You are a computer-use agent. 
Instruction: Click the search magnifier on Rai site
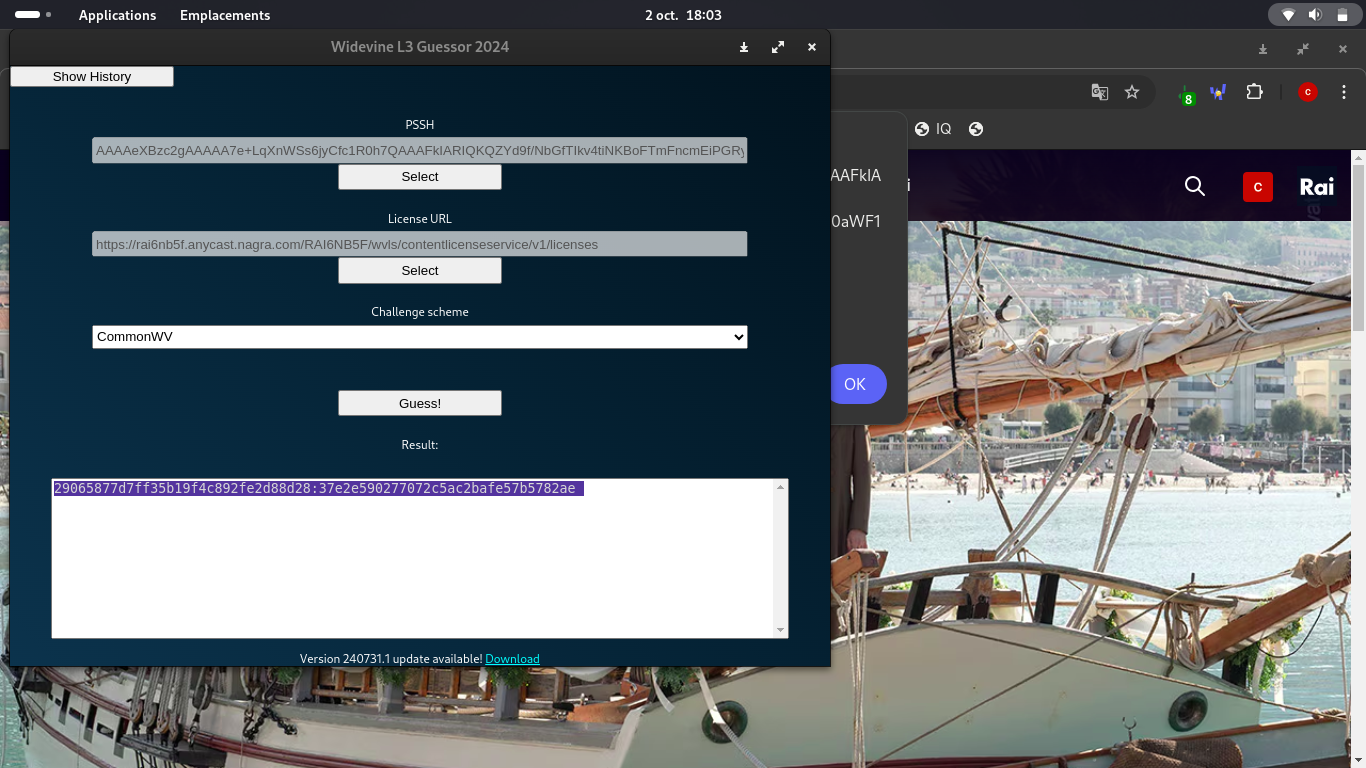1194,186
